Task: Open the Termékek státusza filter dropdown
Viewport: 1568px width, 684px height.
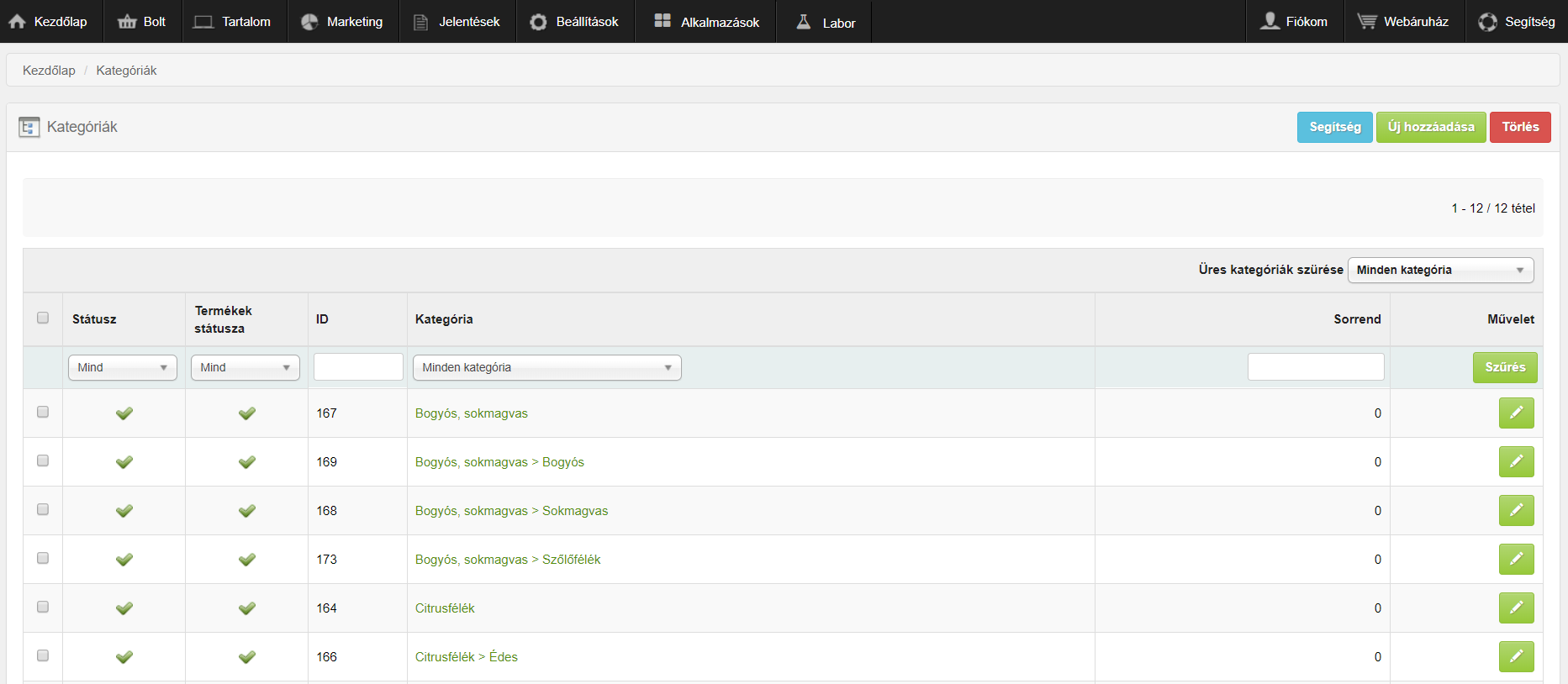Action: pos(245,368)
